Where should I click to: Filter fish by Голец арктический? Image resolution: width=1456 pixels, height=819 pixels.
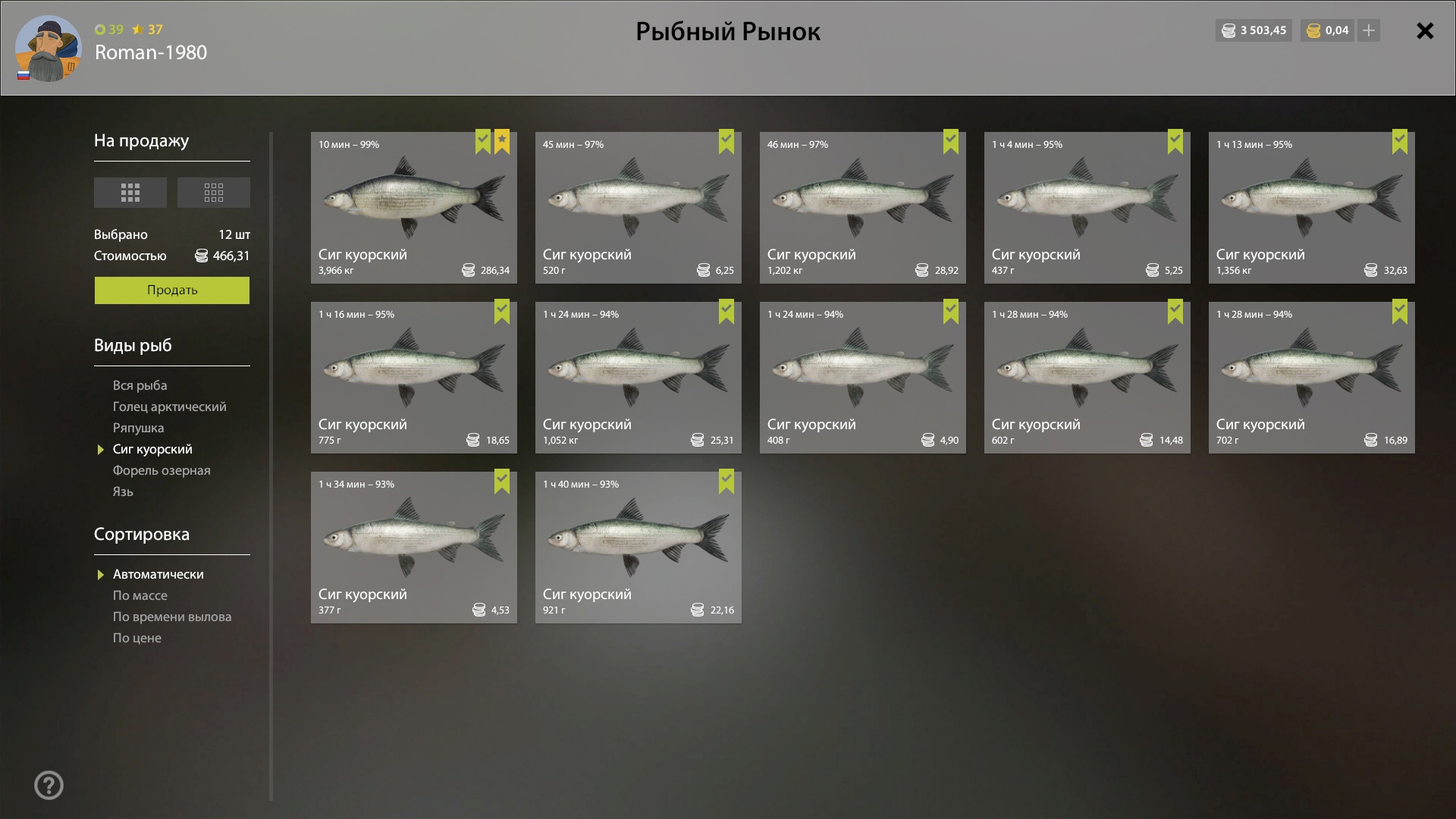pyautogui.click(x=170, y=406)
